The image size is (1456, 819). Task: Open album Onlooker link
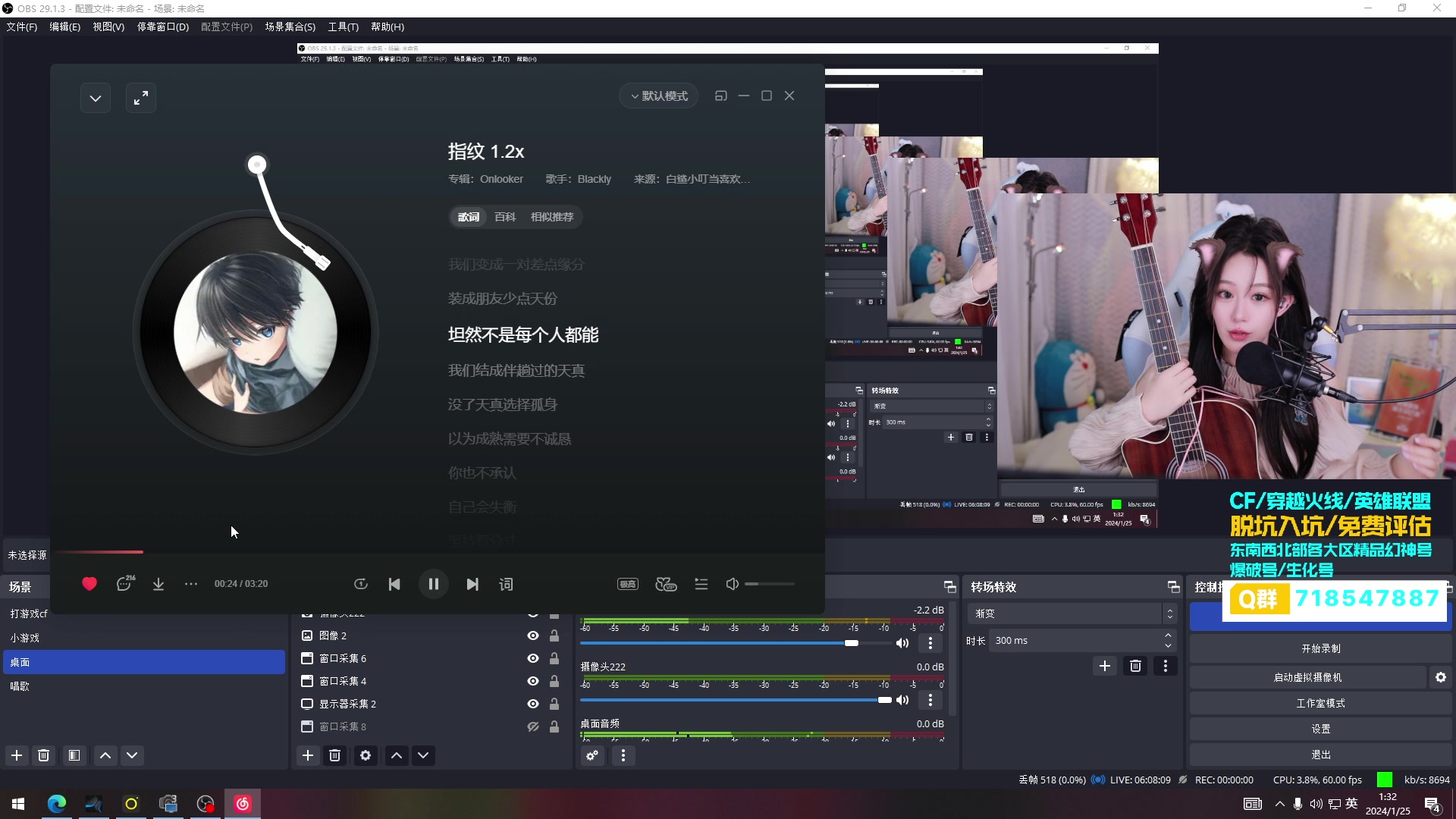[501, 180]
